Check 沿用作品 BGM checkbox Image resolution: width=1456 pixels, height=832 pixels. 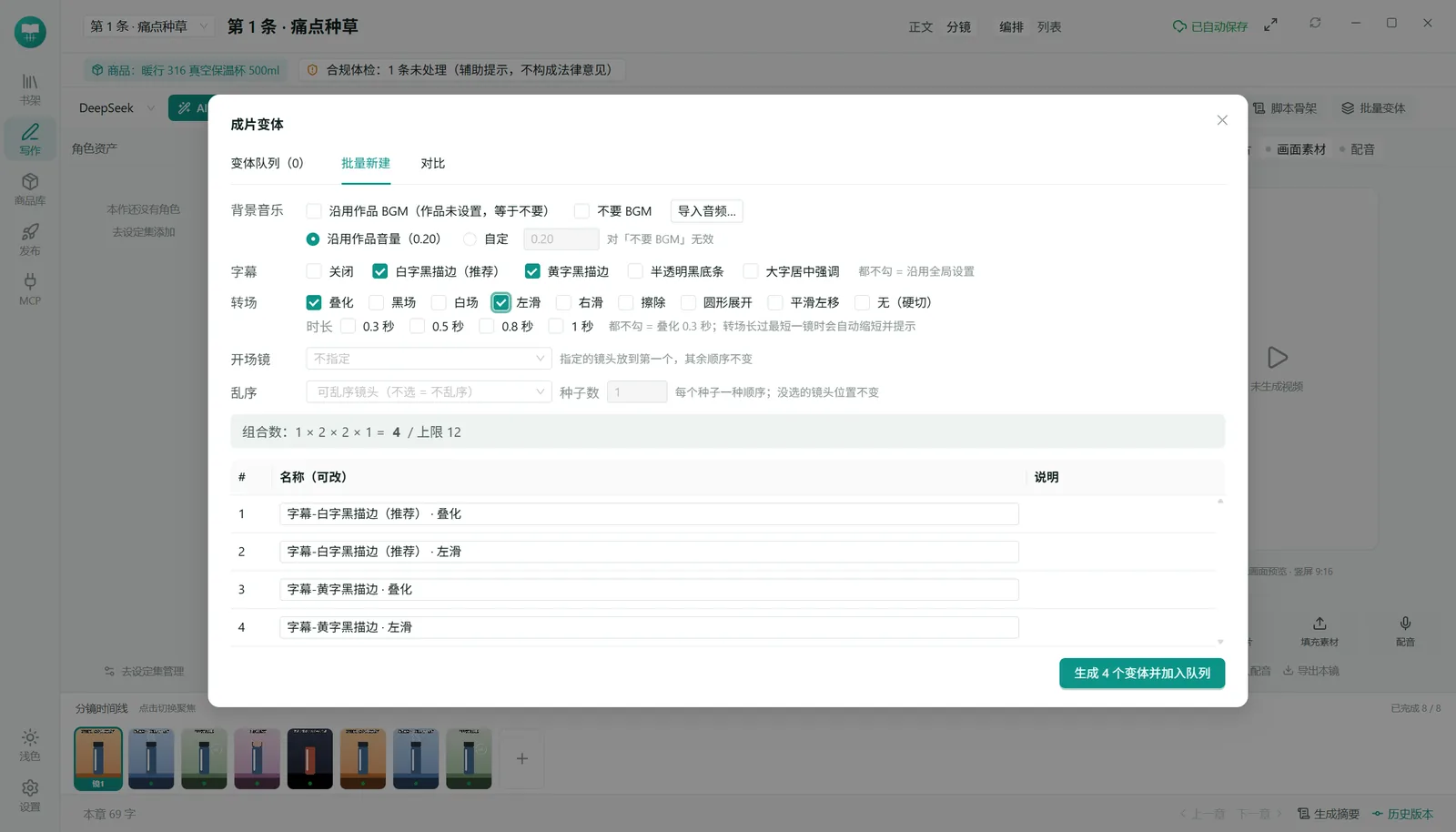click(314, 211)
